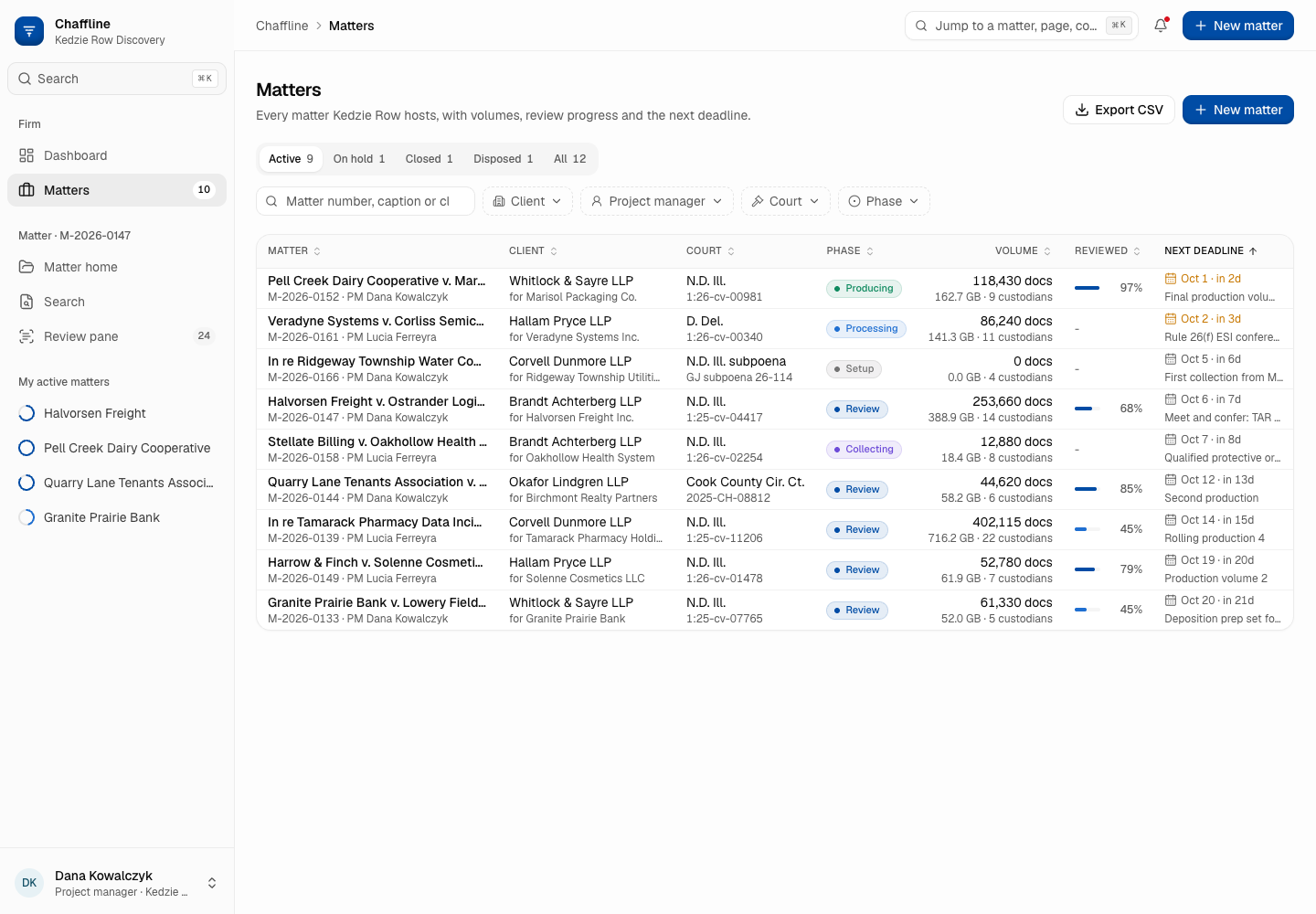This screenshot has width=1316, height=914.
Task: Sort table by Next Deadline column
Action: pyautogui.click(x=1211, y=250)
